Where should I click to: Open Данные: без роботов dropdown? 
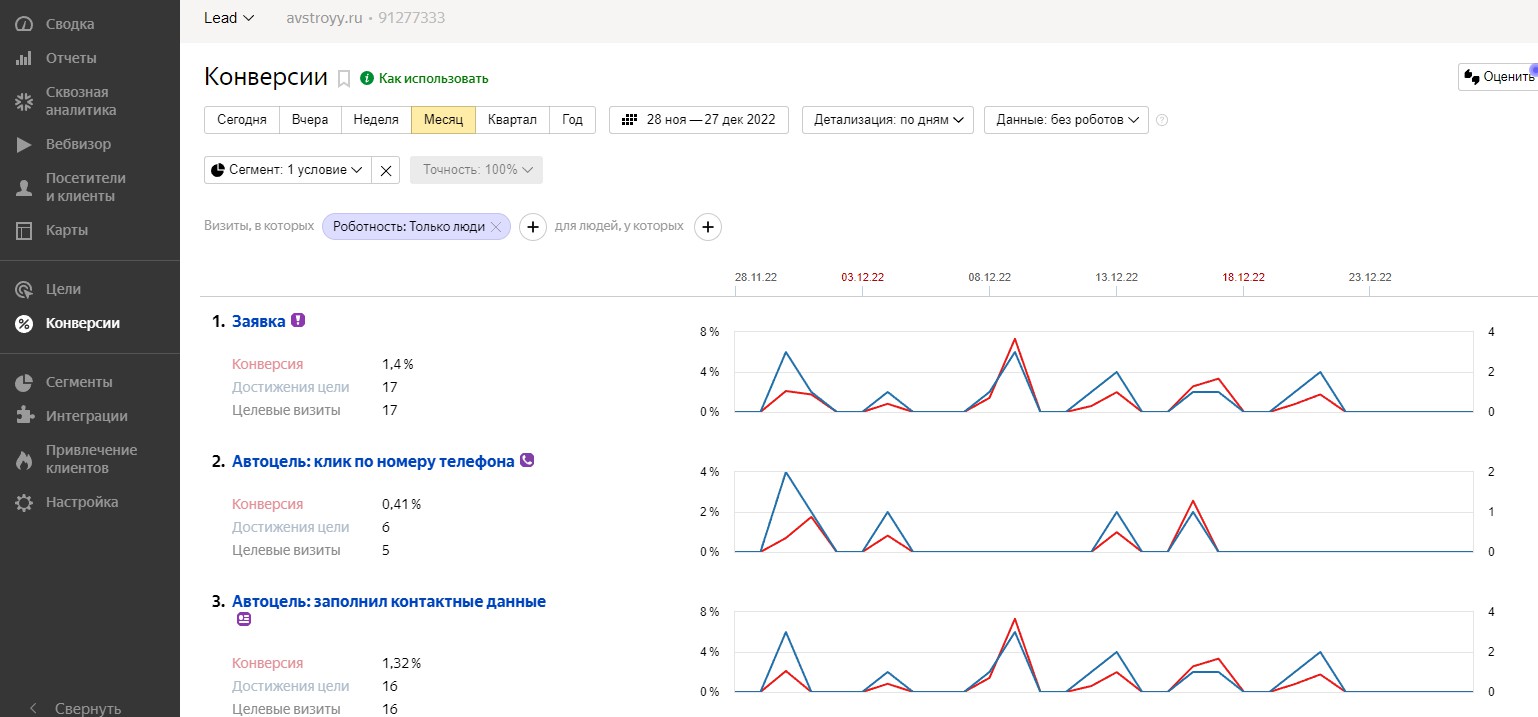1066,119
